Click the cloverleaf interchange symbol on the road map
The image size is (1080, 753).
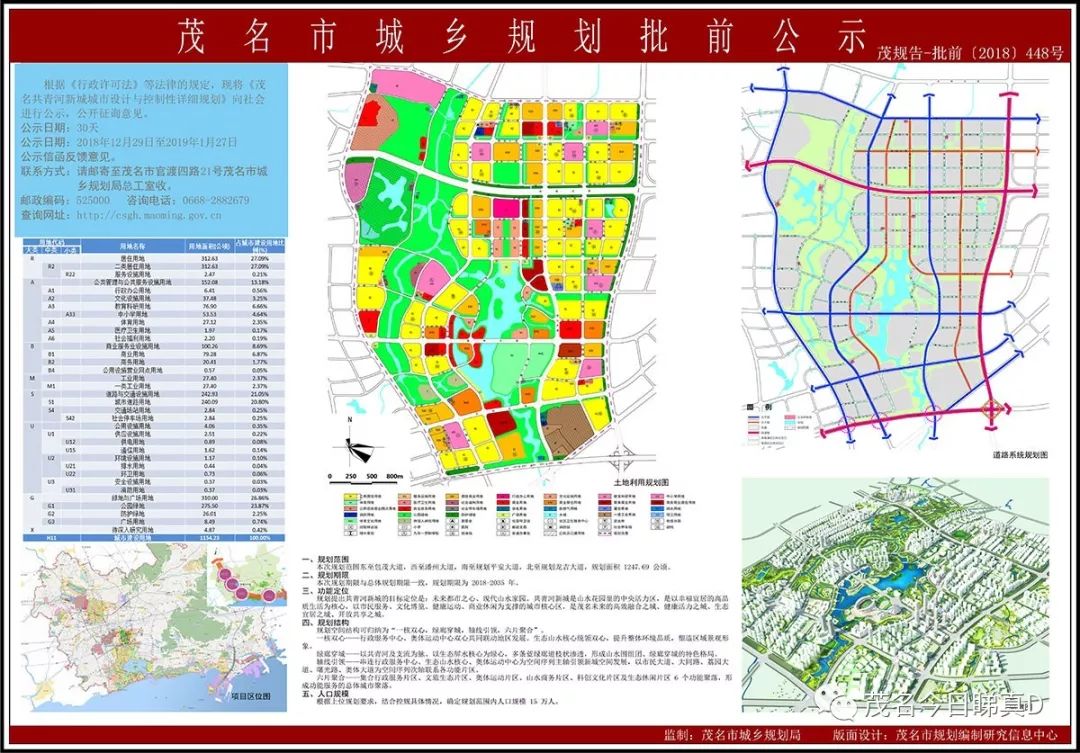coord(991,411)
